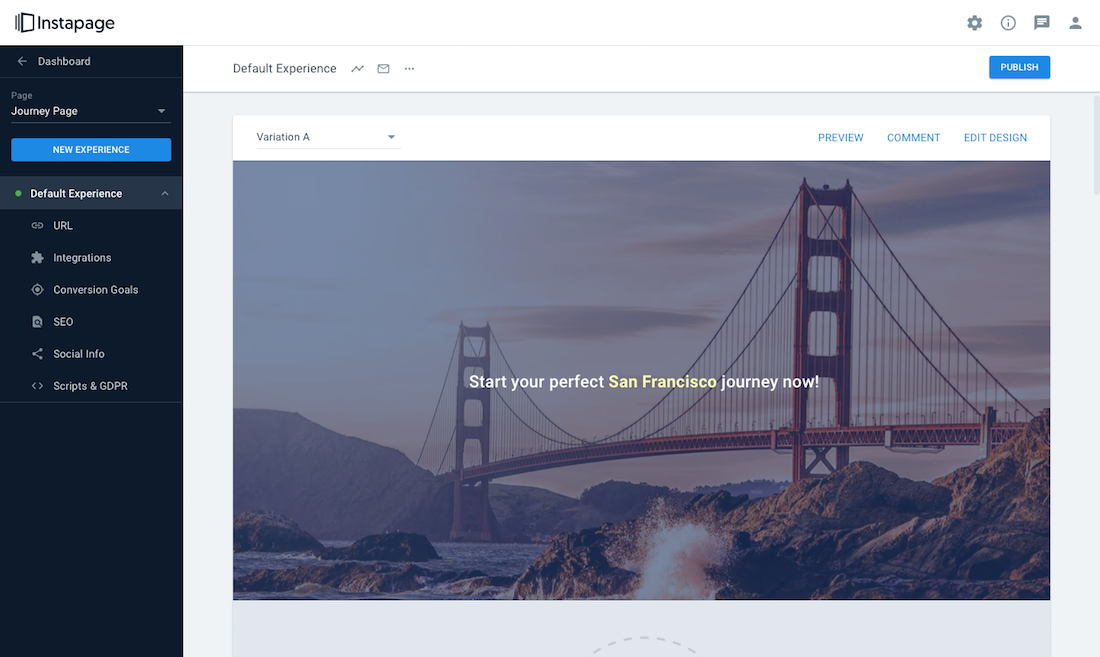This screenshot has height=657, width=1100.
Task: Collapse the Default Experience section
Action: pyautogui.click(x=165, y=194)
